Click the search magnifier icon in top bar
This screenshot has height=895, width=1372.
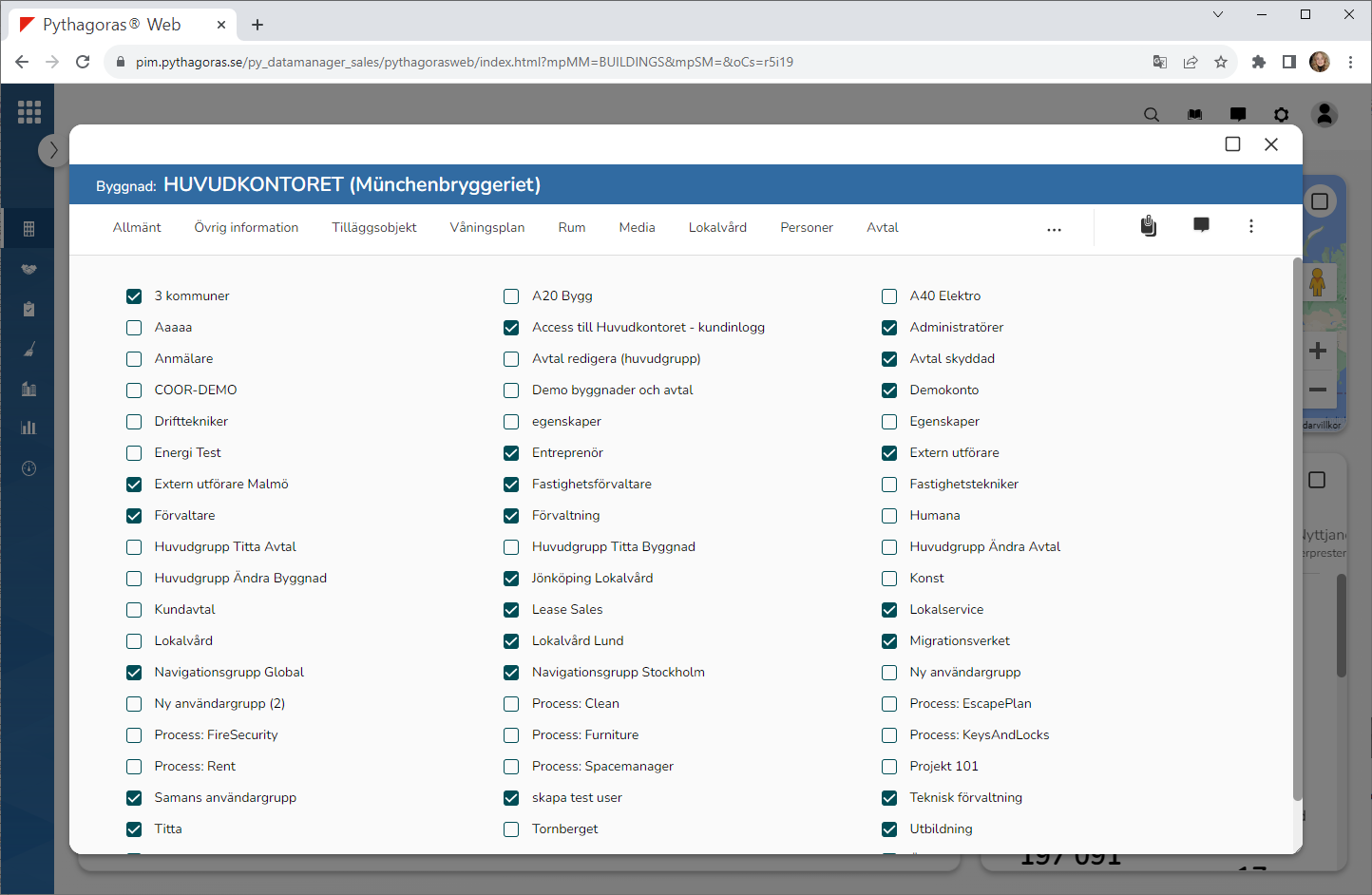(x=1152, y=115)
